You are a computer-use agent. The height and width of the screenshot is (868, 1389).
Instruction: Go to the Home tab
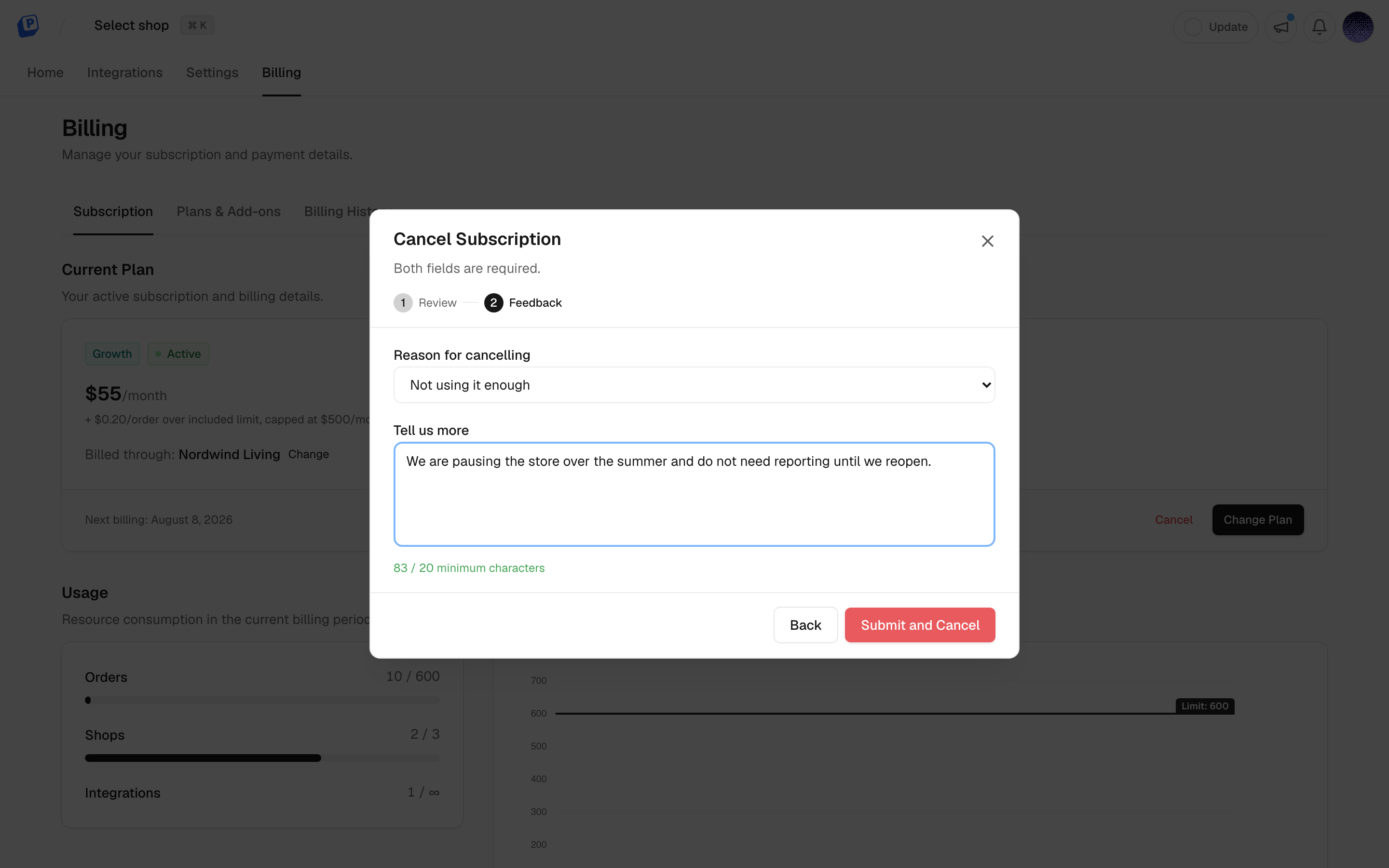(x=45, y=72)
